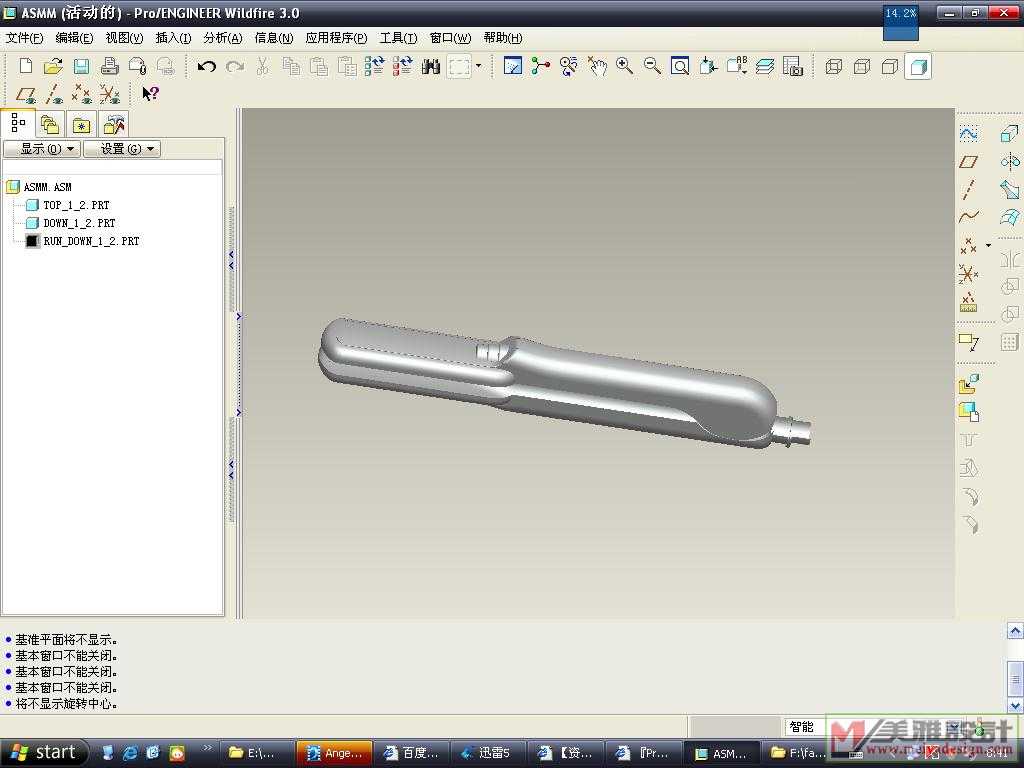The width and height of the screenshot is (1024, 768).
Task: Open the 文件(F) menu
Action: [x=24, y=38]
